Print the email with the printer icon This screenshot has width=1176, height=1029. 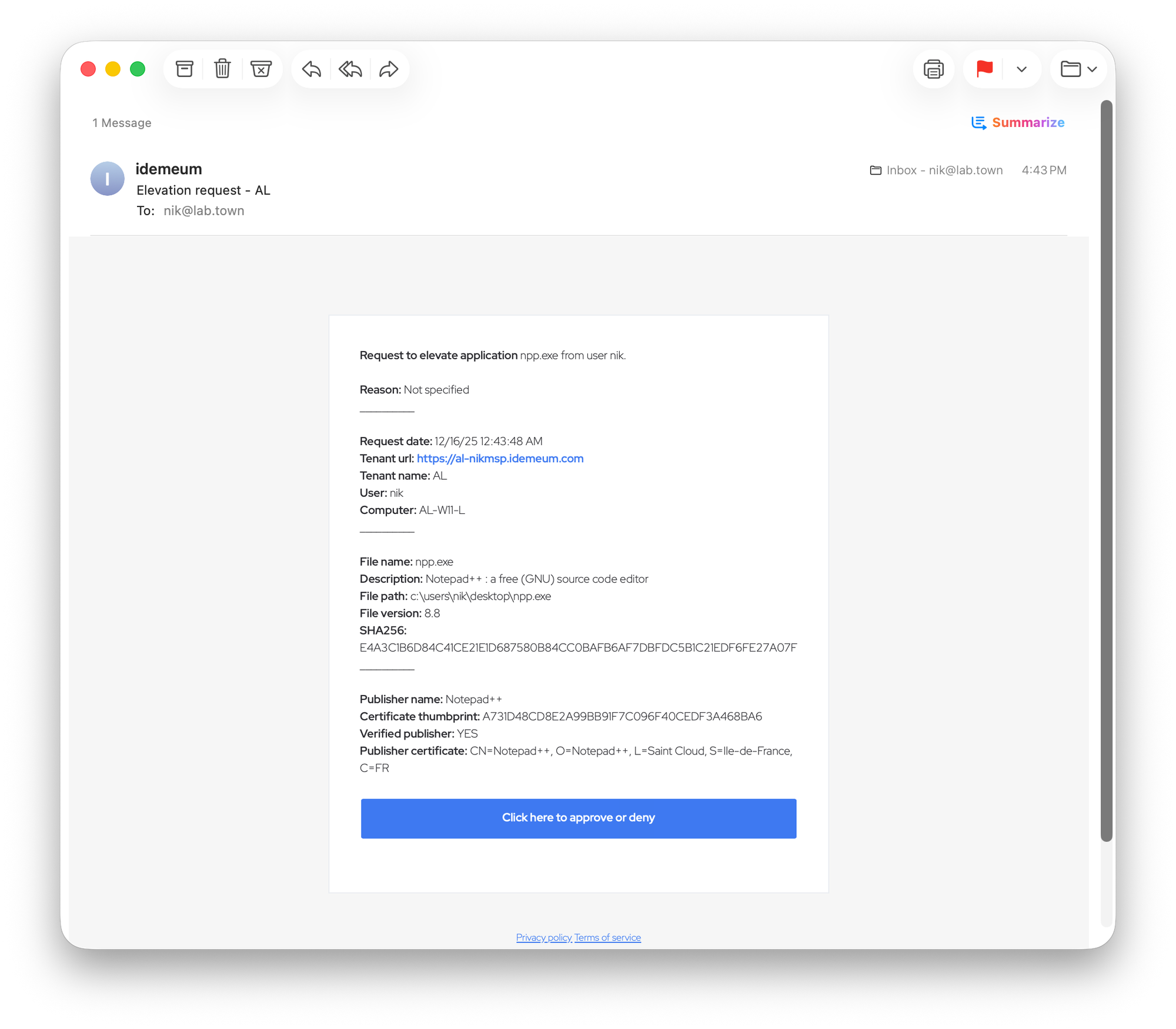[x=933, y=69]
